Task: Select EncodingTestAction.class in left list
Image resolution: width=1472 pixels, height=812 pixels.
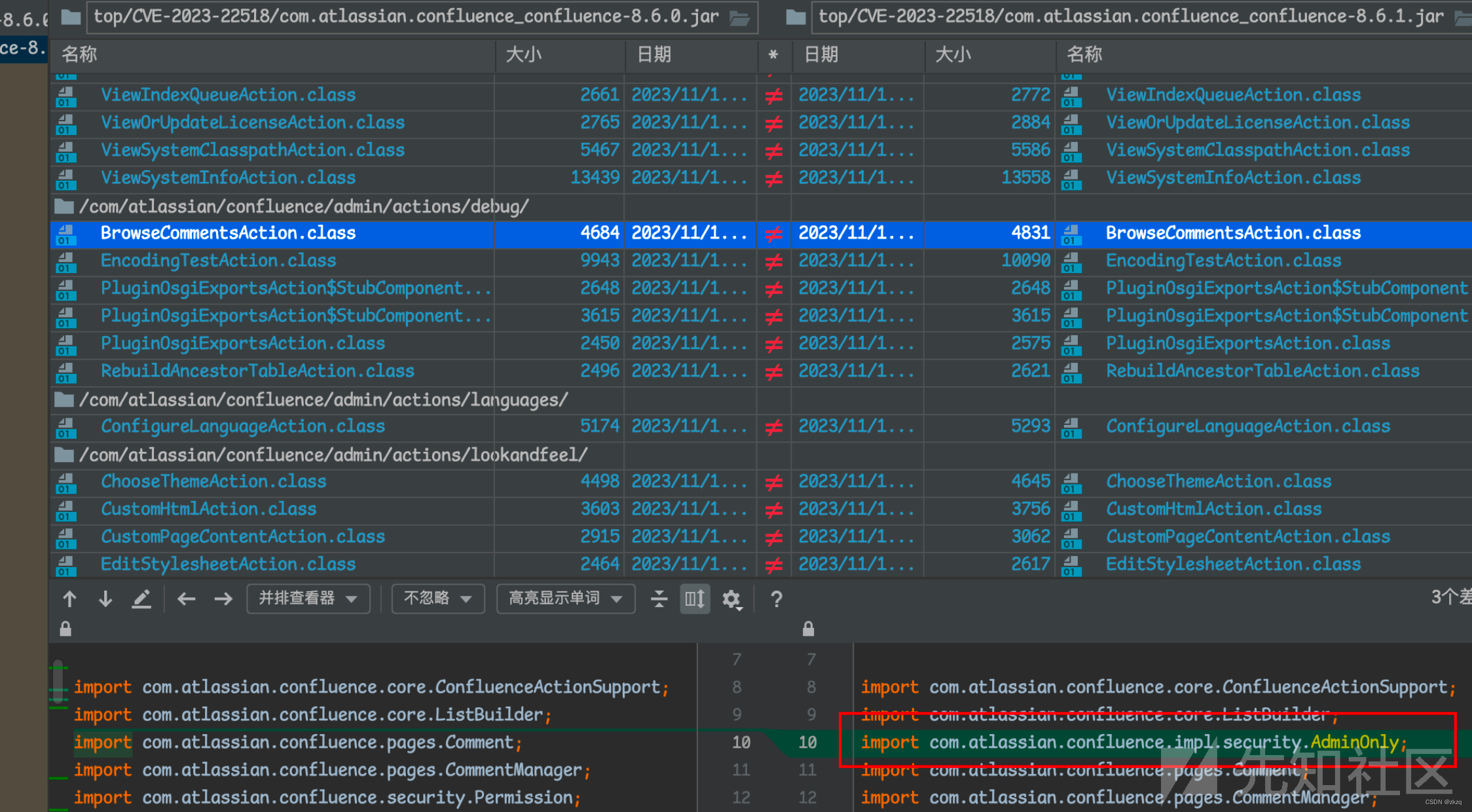Action: point(218,261)
